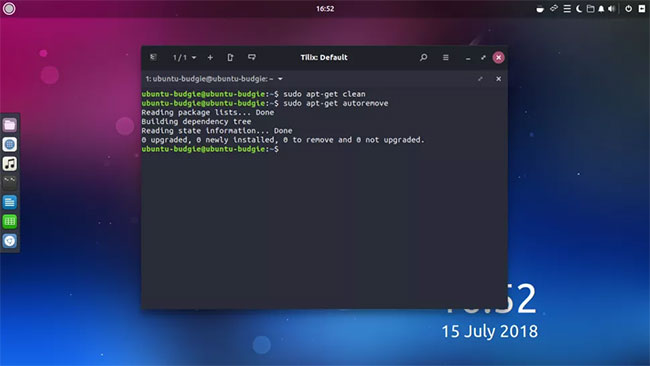Screen dimensions: 650x366
Task: Click the terminal title ubuntu-budgie@ubuntu-budgie
Action: pos(209,79)
